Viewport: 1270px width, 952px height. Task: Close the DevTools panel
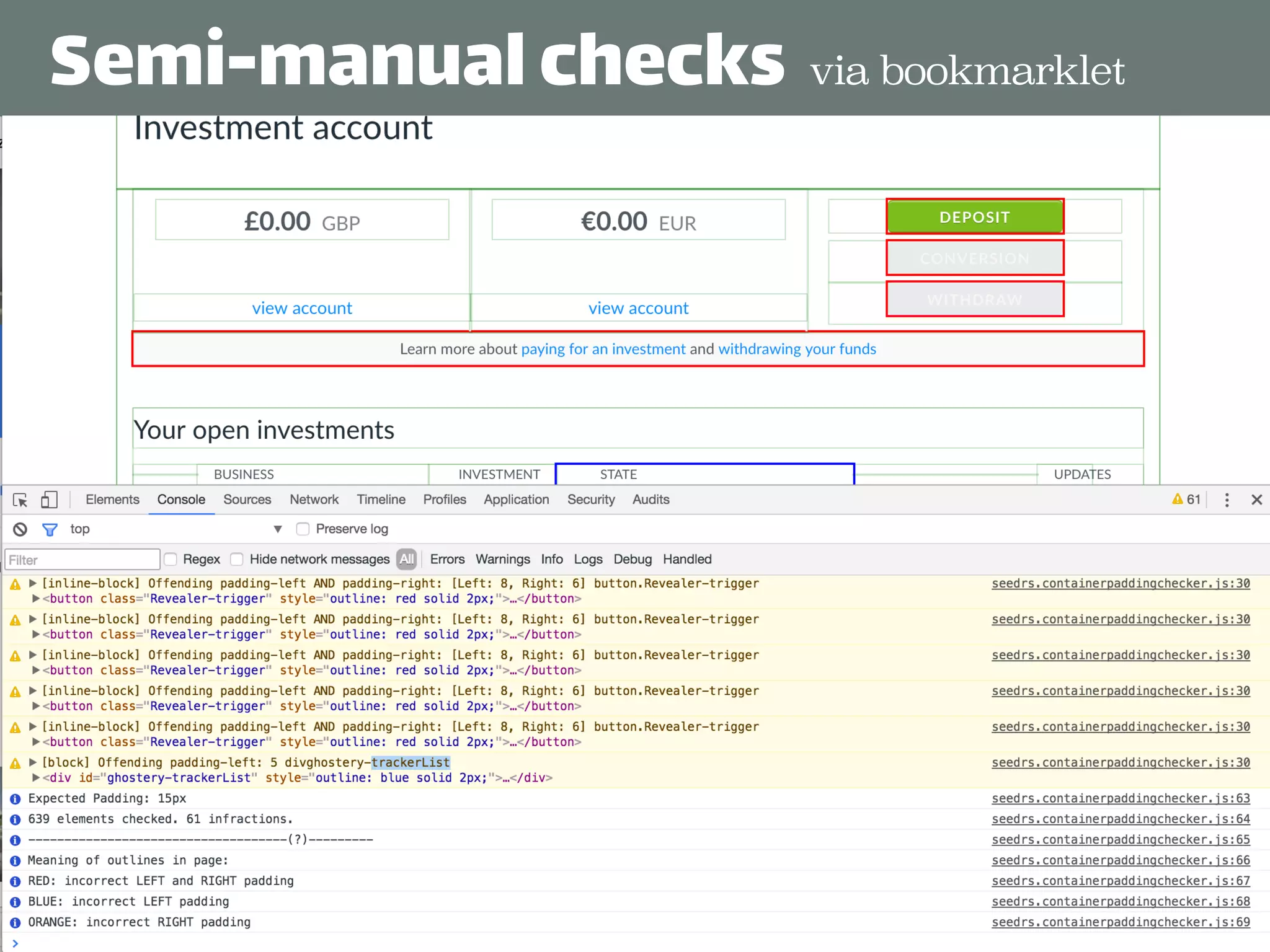(1257, 500)
